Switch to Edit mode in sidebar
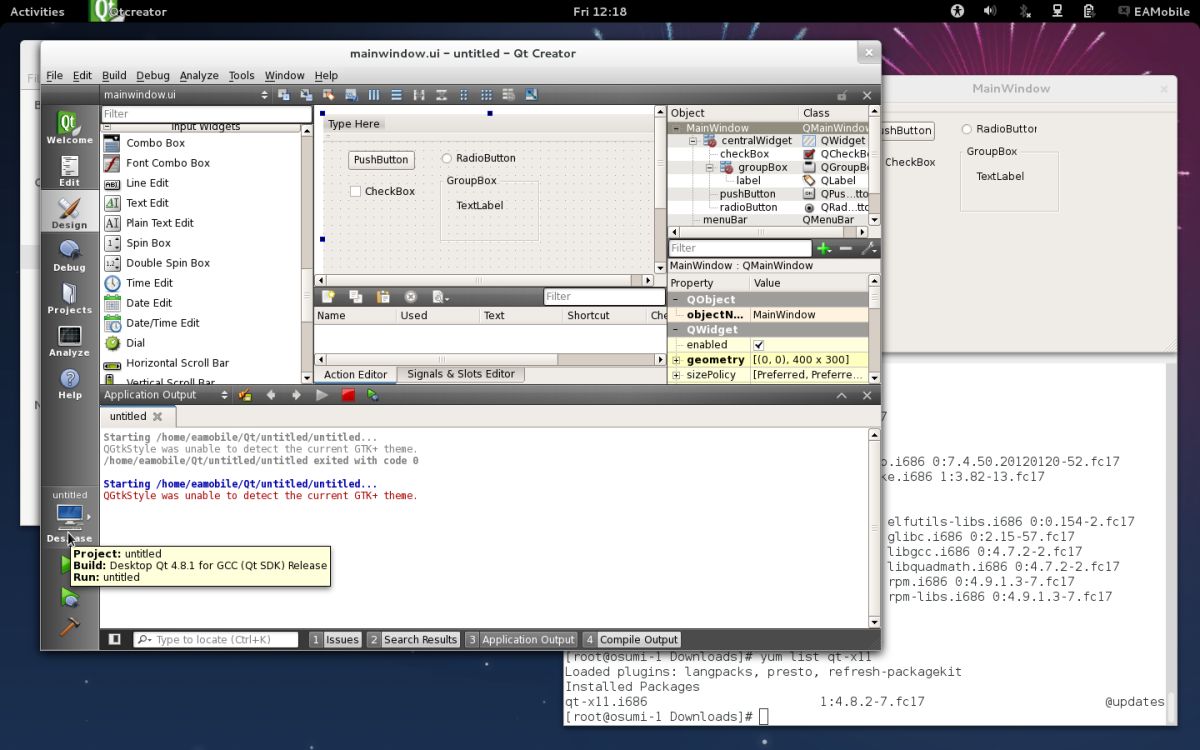This screenshot has width=1200, height=750. coord(69,171)
